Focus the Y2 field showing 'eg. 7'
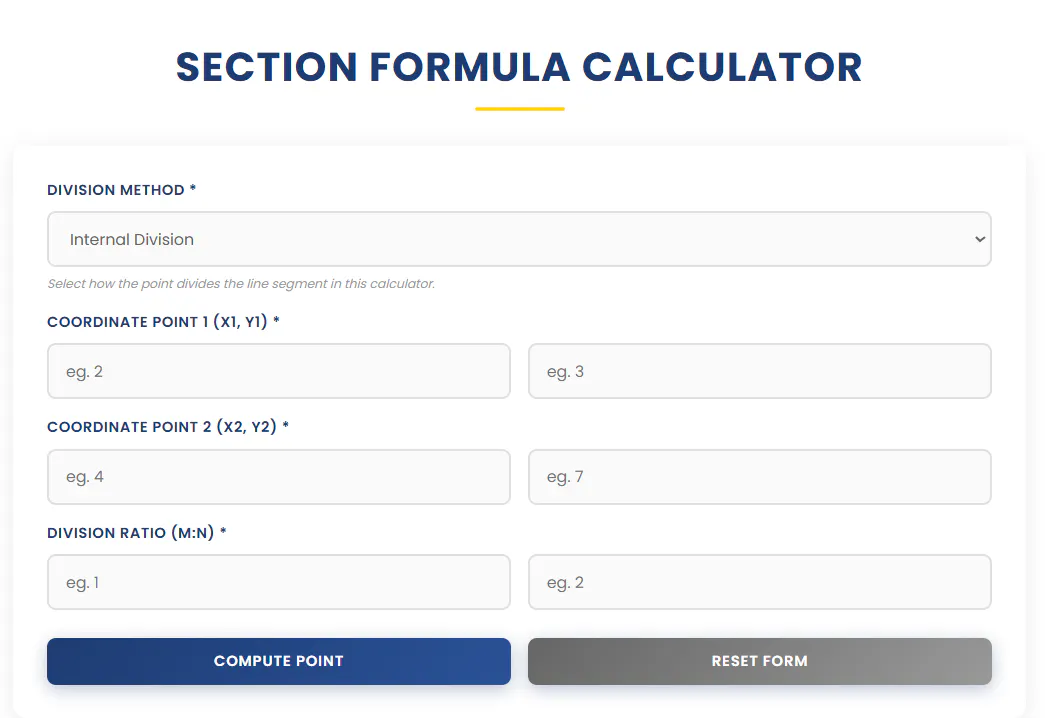1045x718 pixels. (x=760, y=477)
